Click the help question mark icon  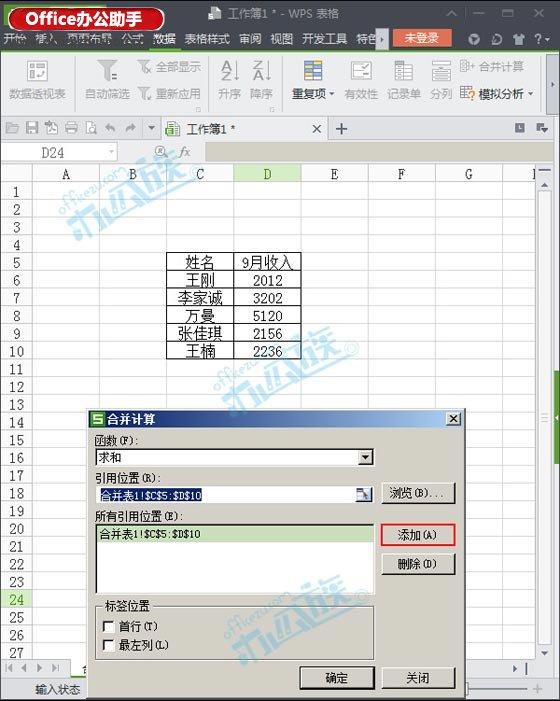[539, 39]
